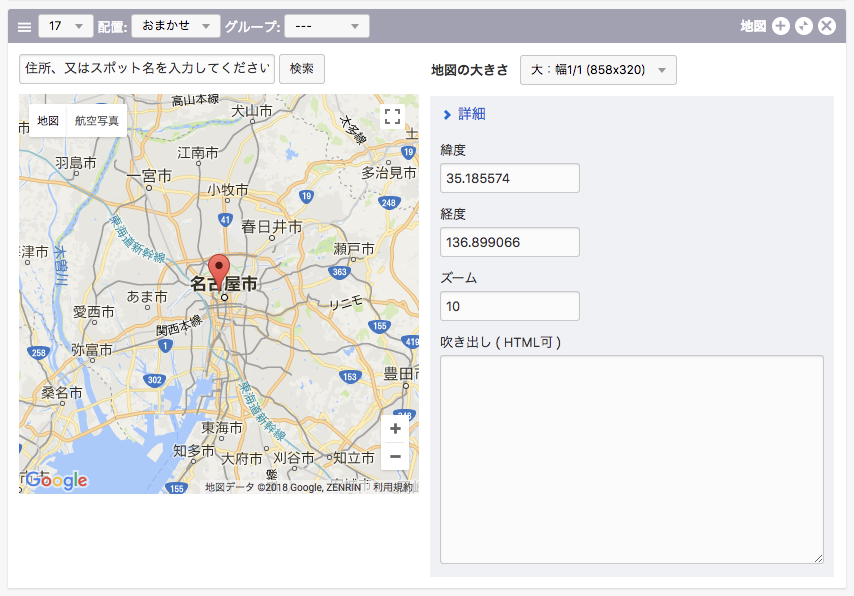This screenshot has height=596, width=854.
Task: Switch to 地図 map view tab
Action: (48, 120)
